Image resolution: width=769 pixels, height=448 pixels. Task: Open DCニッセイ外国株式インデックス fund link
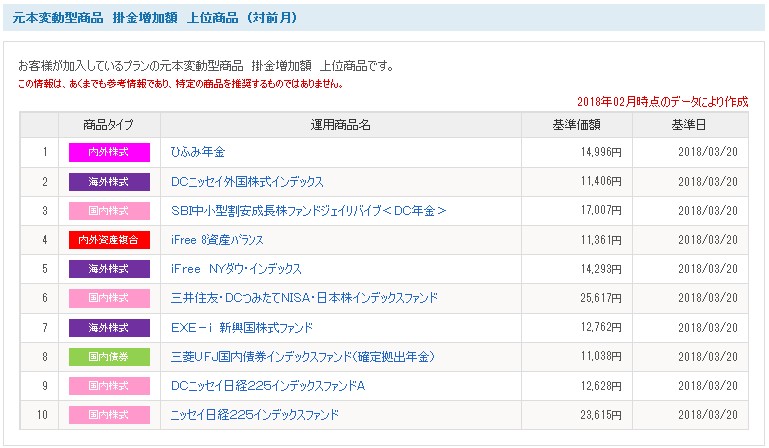click(247, 182)
